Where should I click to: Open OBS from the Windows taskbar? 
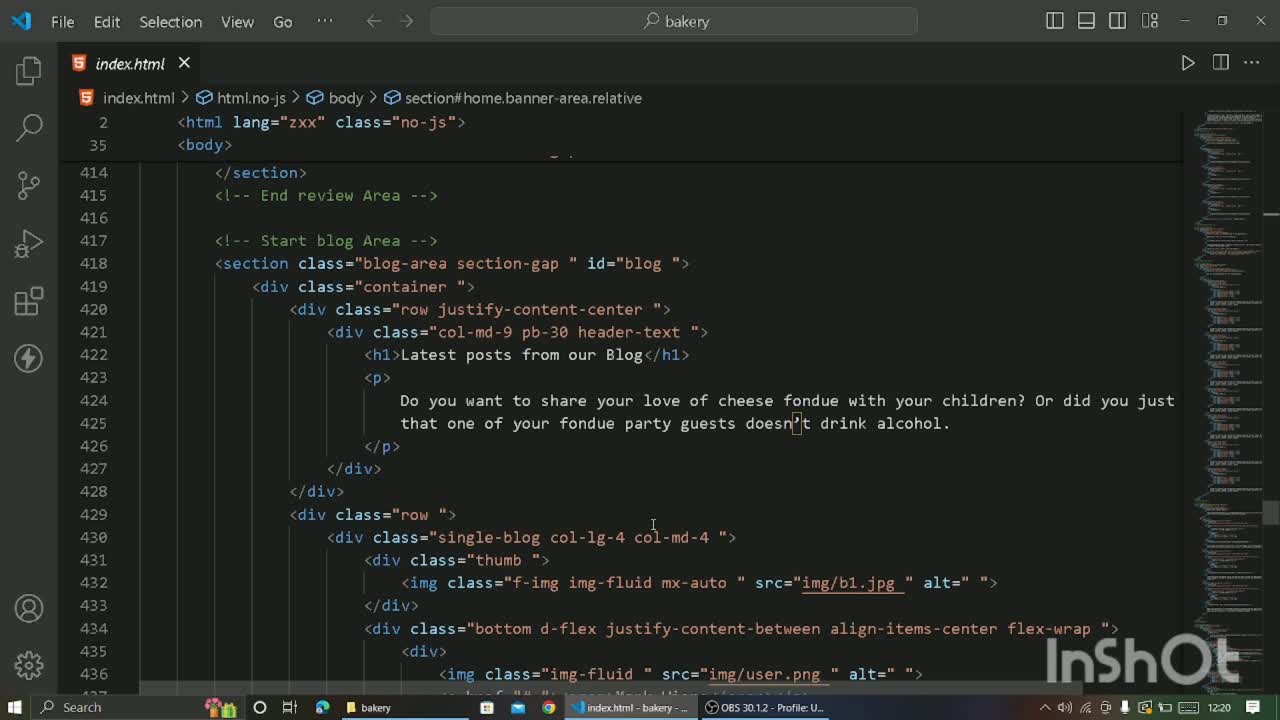click(764, 707)
